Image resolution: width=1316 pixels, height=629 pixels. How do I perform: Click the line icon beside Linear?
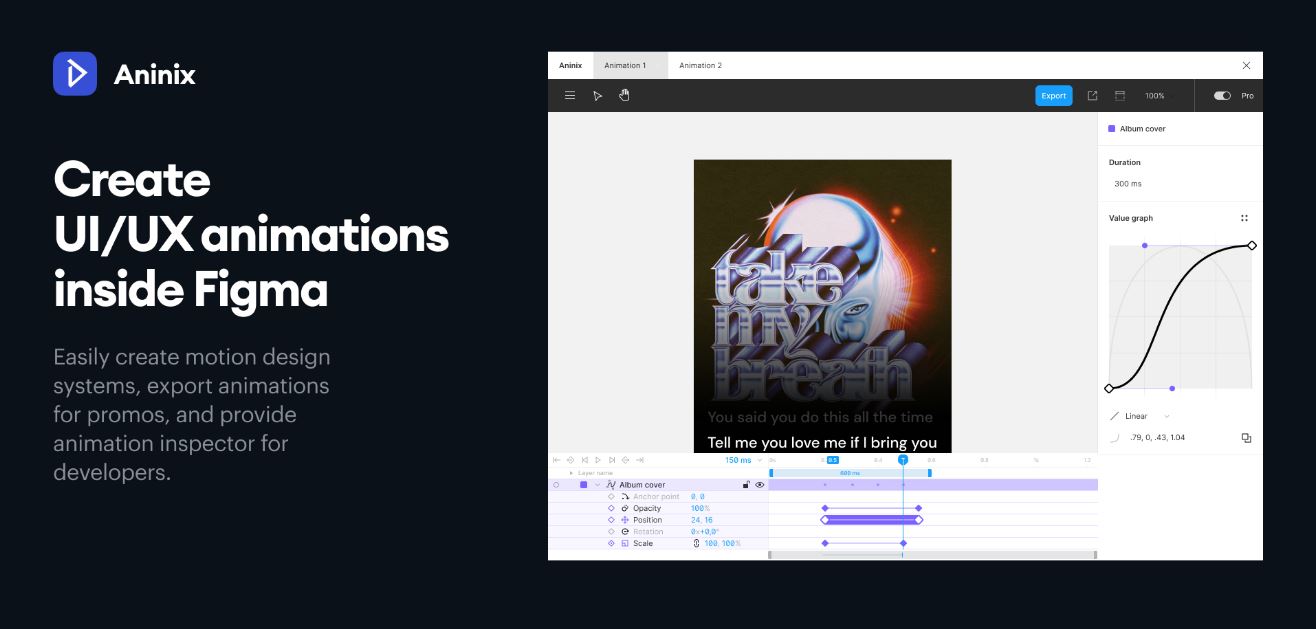point(1114,416)
